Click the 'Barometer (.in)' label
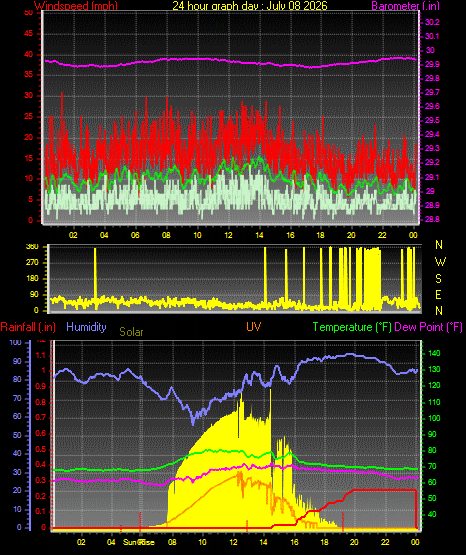466x555 pixels. [x=405, y=6]
